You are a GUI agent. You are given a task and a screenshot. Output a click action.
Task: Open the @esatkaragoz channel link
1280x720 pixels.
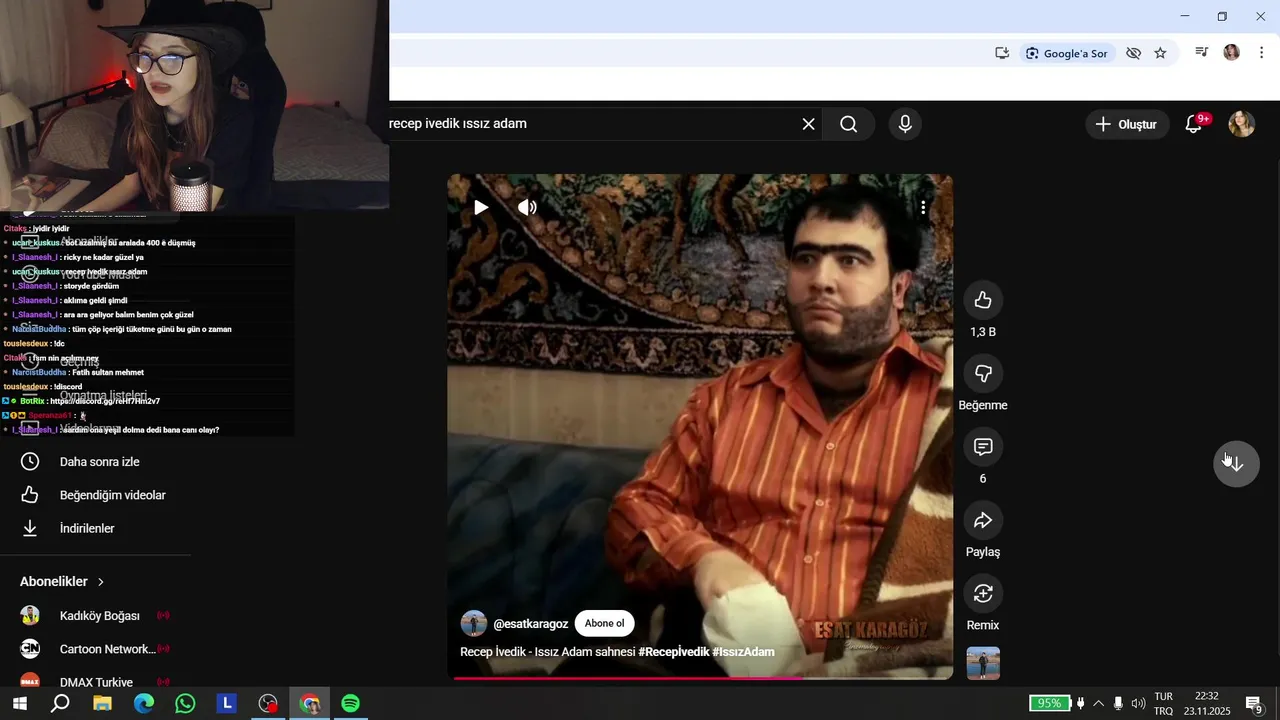tap(531, 624)
